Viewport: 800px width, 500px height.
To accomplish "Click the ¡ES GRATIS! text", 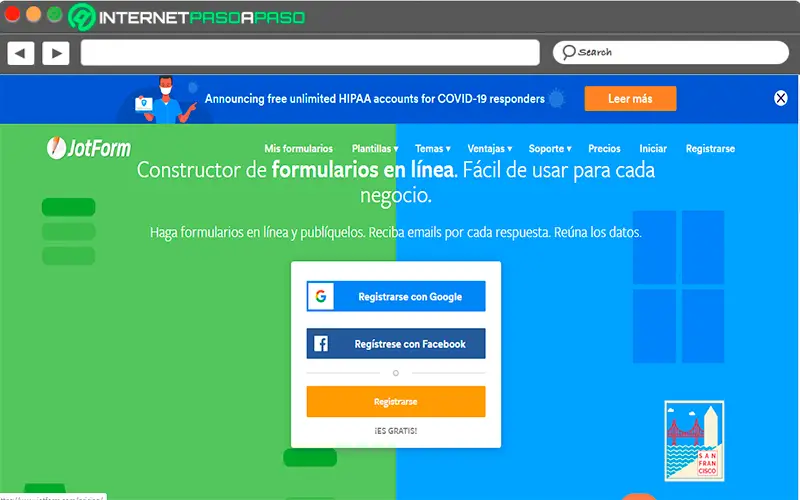I will 396,431.
